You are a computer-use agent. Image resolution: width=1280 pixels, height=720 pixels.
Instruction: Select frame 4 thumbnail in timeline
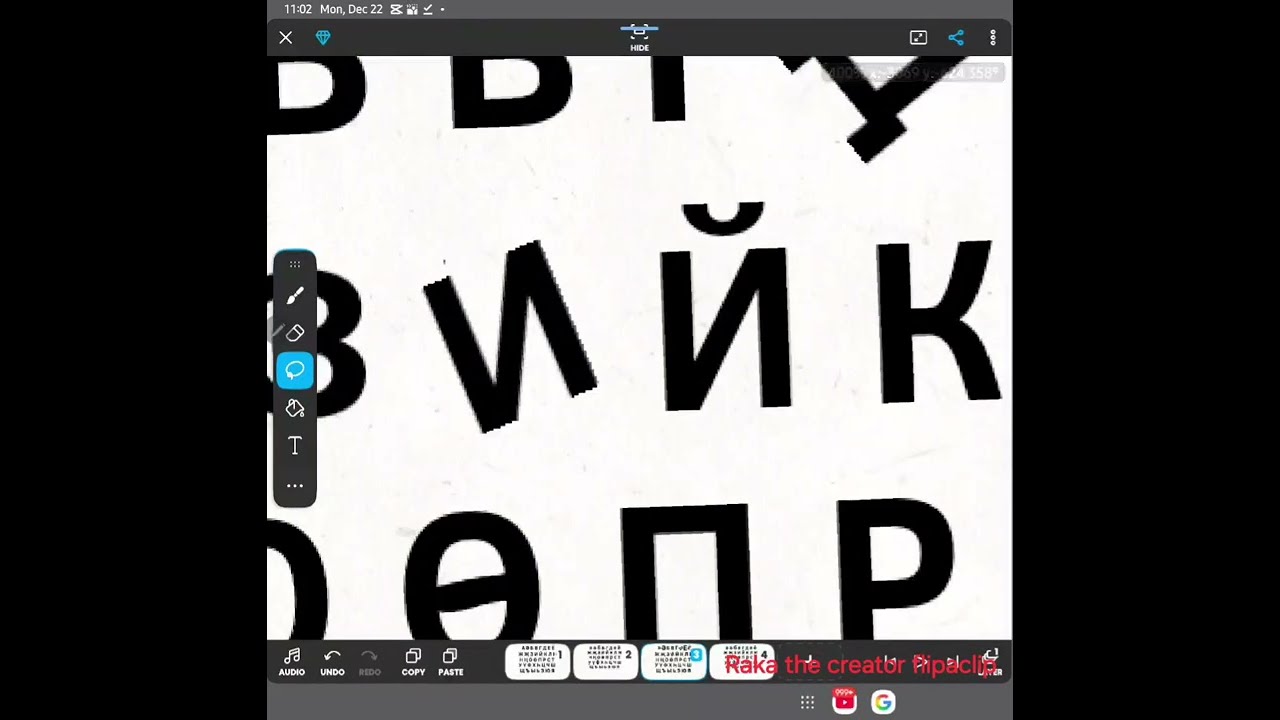742,661
